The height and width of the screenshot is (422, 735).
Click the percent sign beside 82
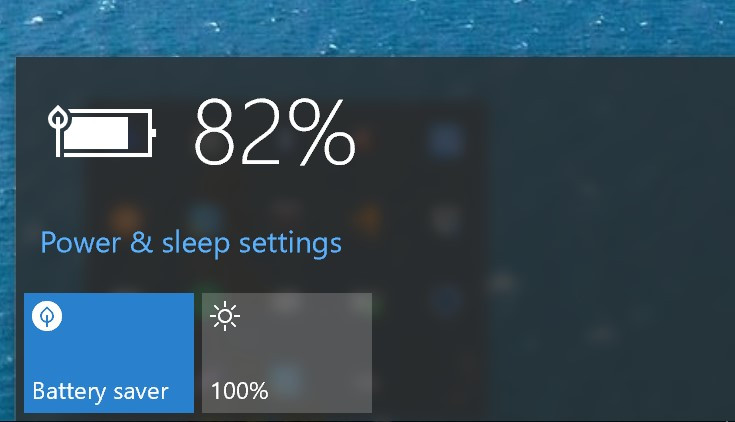[322, 133]
